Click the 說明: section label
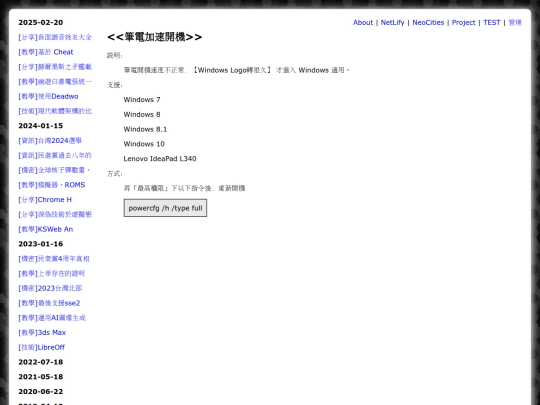Screen dimensions: 540x405 pos(115,55)
